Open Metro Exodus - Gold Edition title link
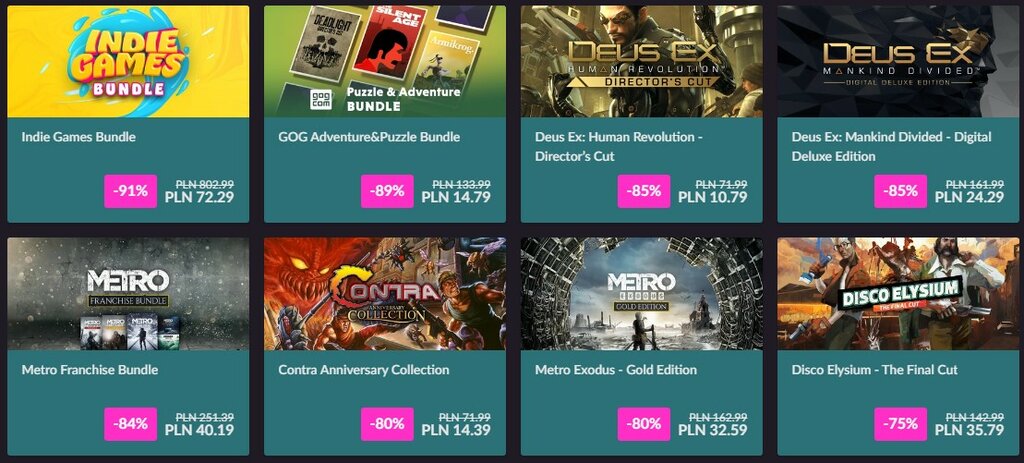The height and width of the screenshot is (463, 1024). pyautogui.click(x=616, y=370)
